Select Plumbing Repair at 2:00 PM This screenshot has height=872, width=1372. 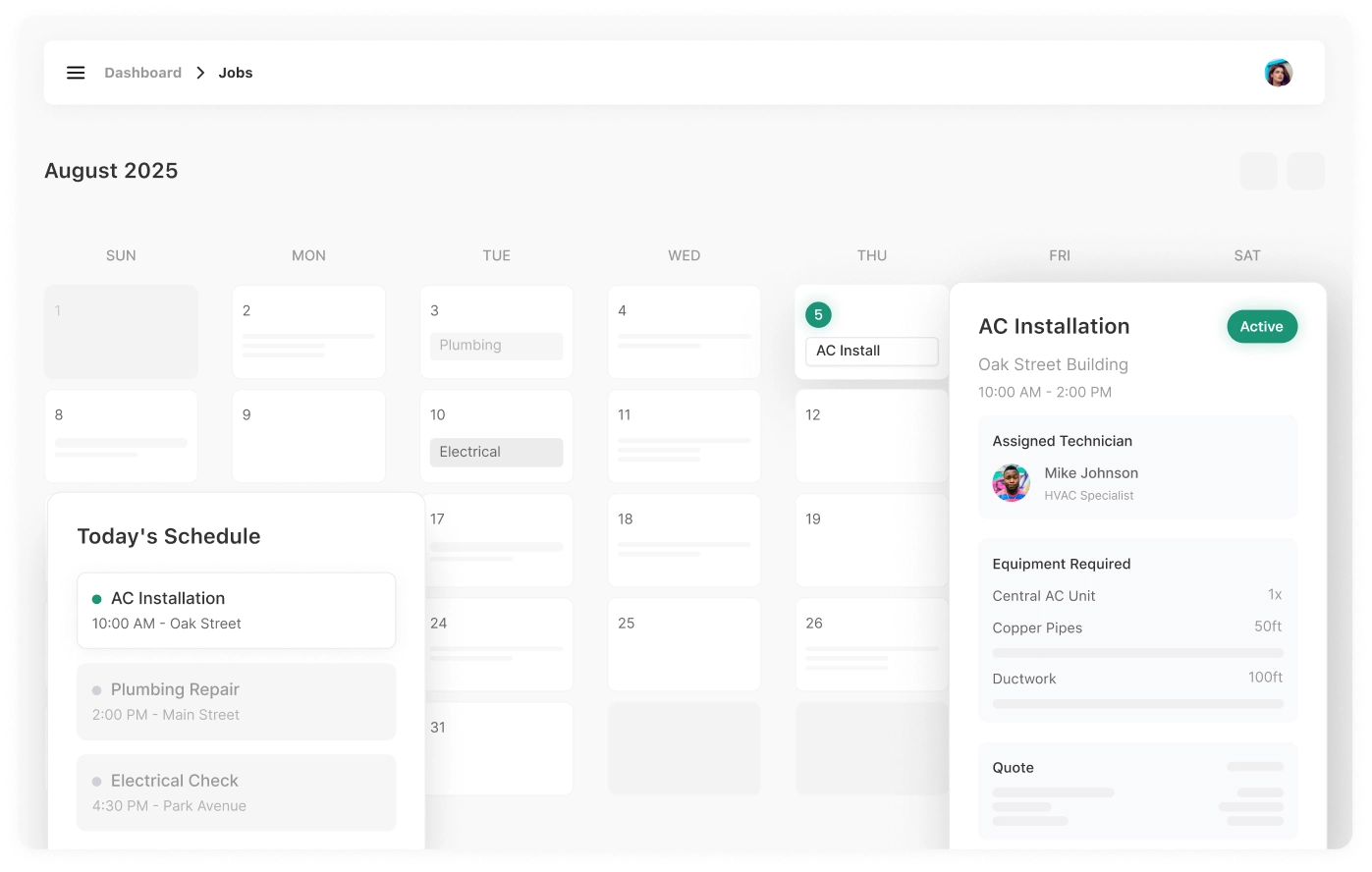[236, 701]
